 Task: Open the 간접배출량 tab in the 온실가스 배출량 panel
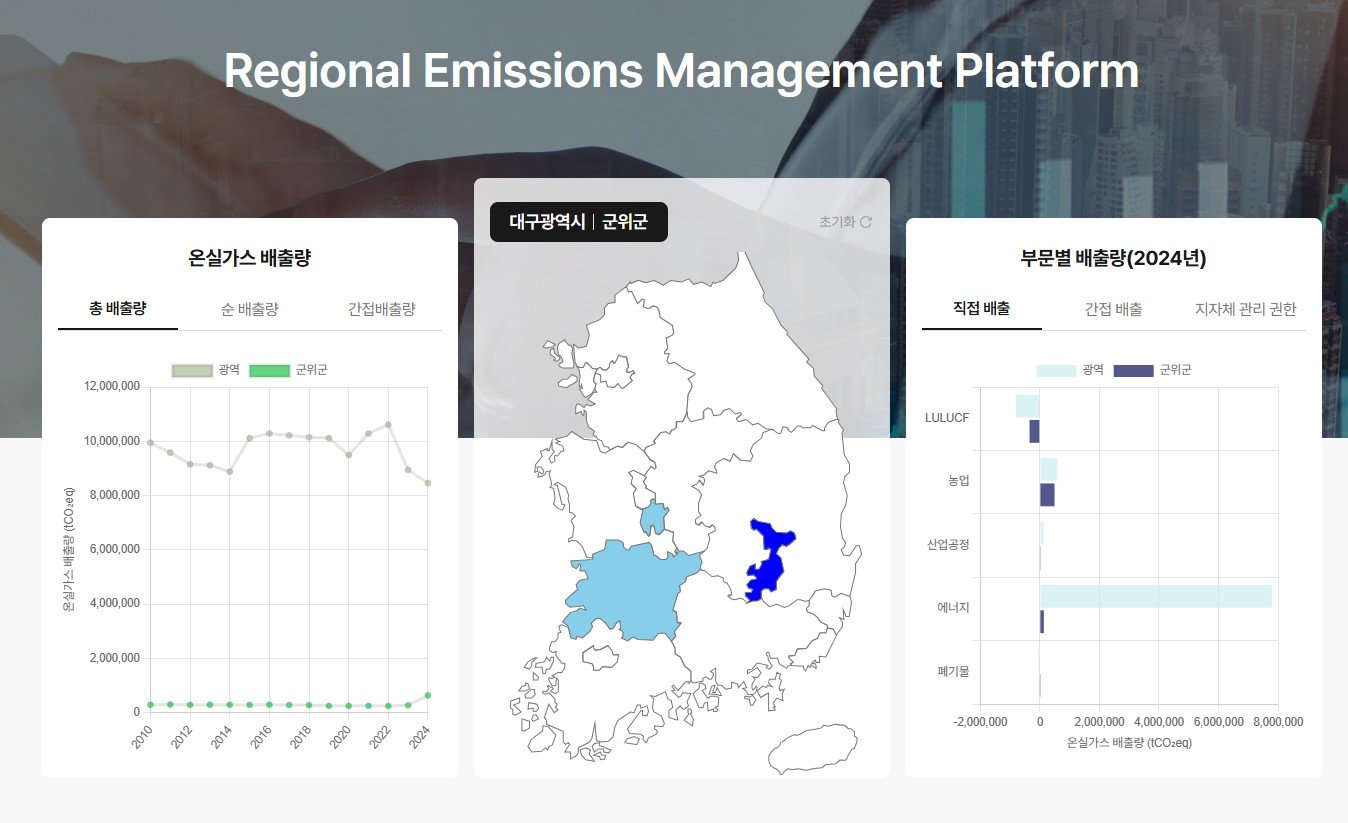coord(381,309)
